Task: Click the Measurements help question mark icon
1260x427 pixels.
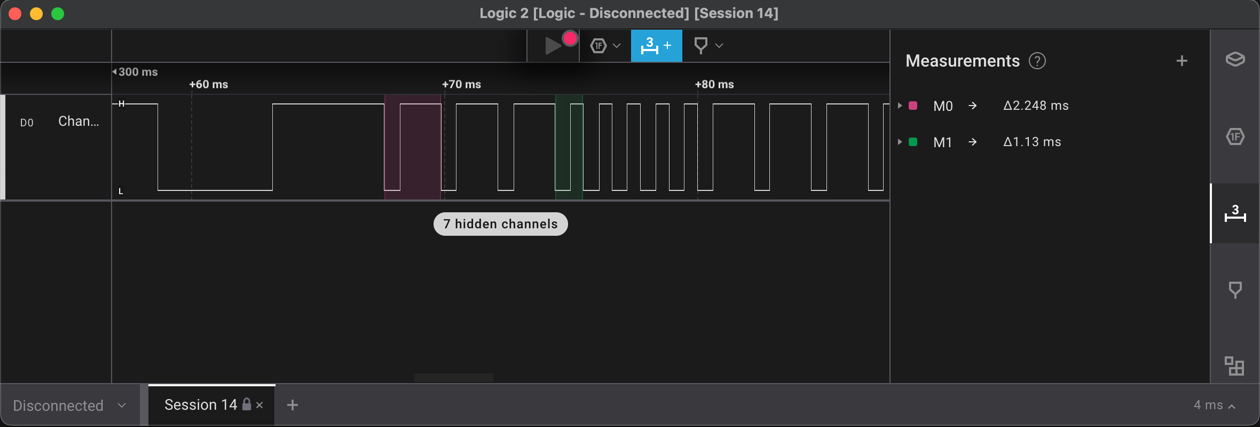Action: tap(1037, 61)
